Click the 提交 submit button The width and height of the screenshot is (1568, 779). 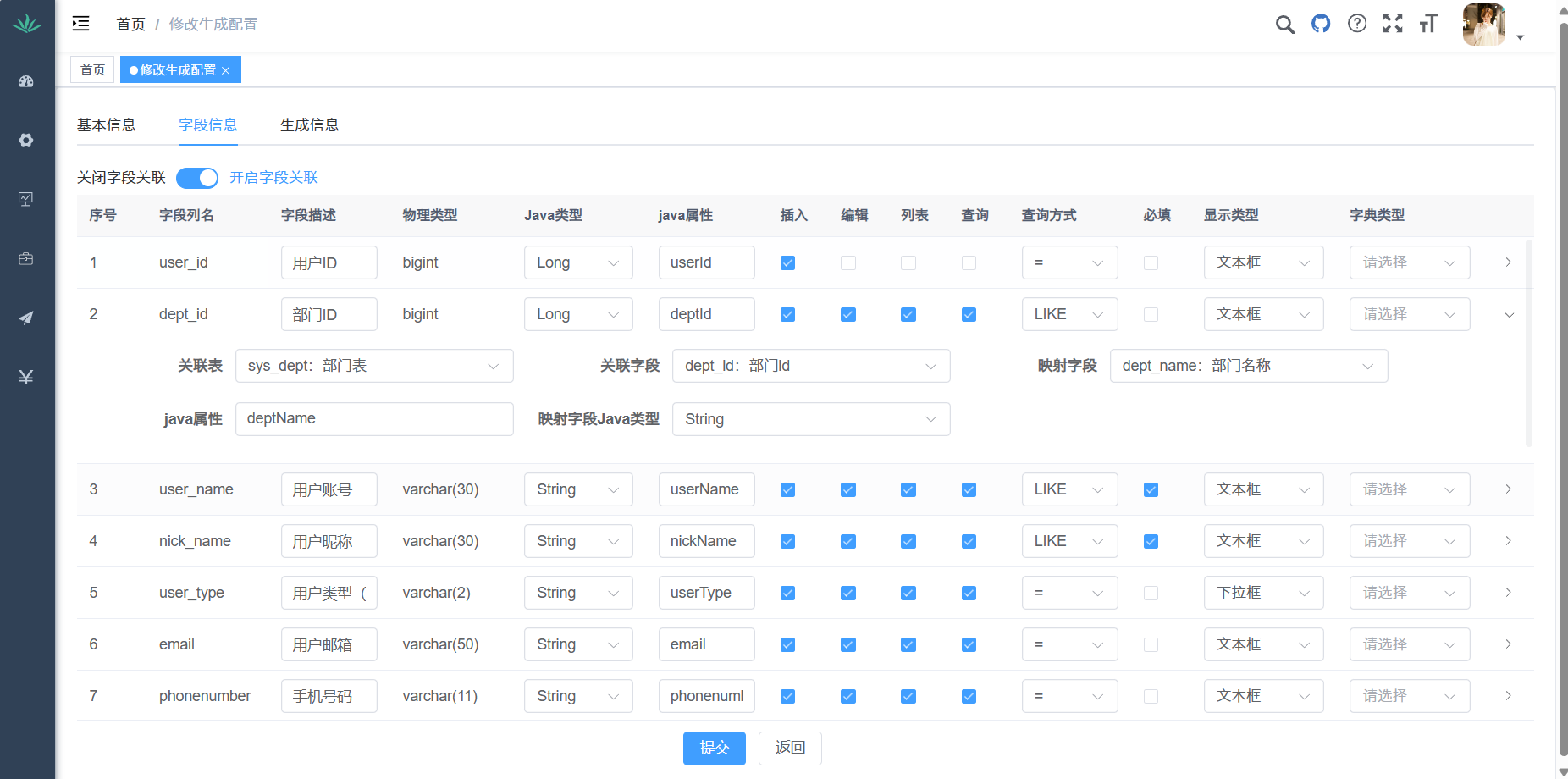[x=714, y=748]
